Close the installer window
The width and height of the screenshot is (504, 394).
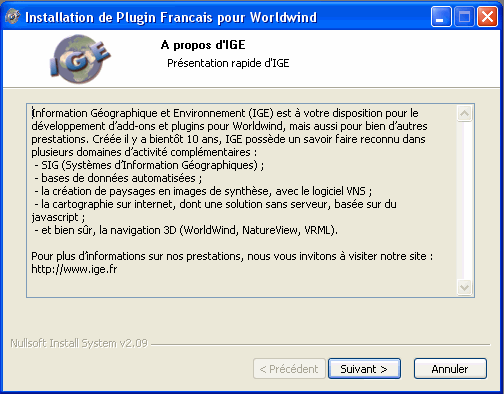click(487, 17)
